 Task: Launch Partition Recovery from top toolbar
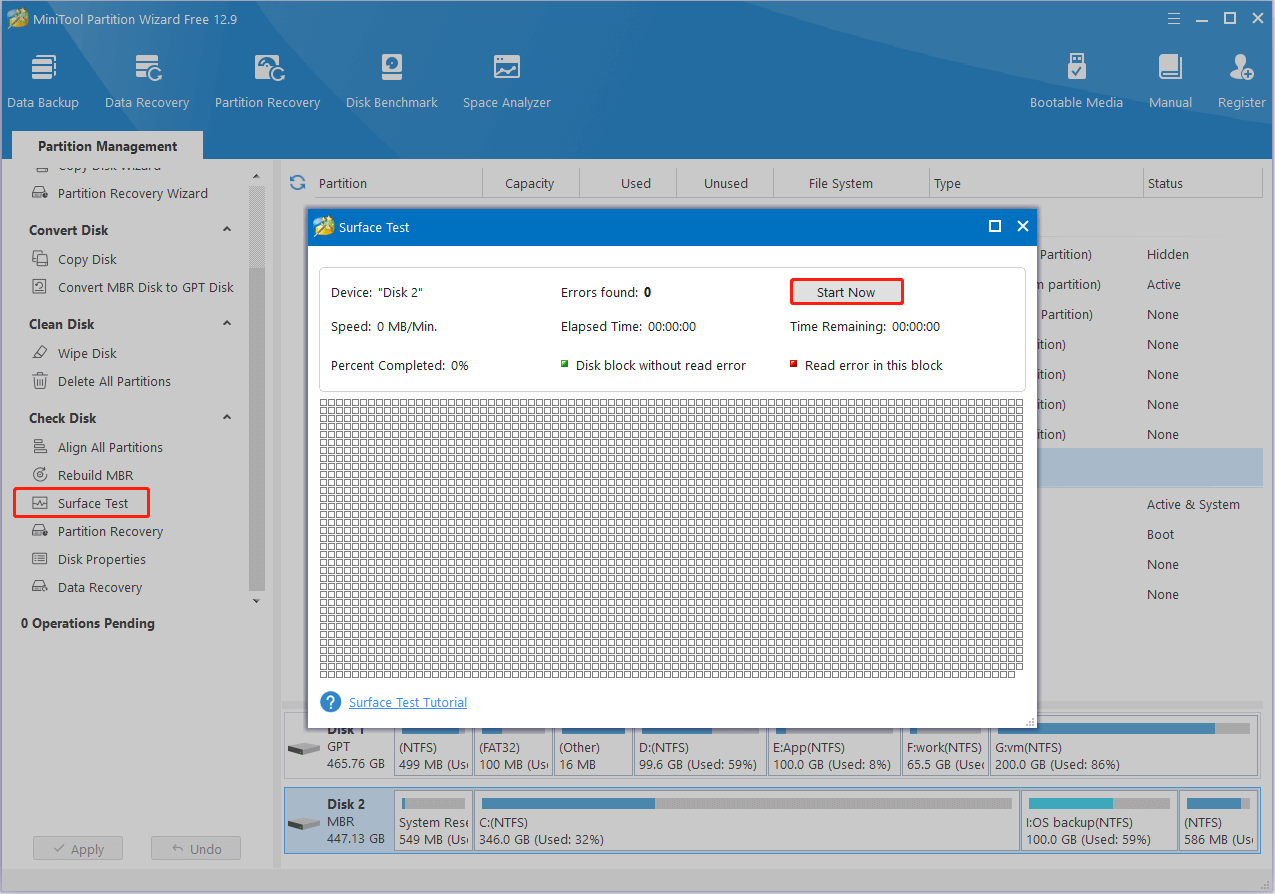(x=267, y=80)
